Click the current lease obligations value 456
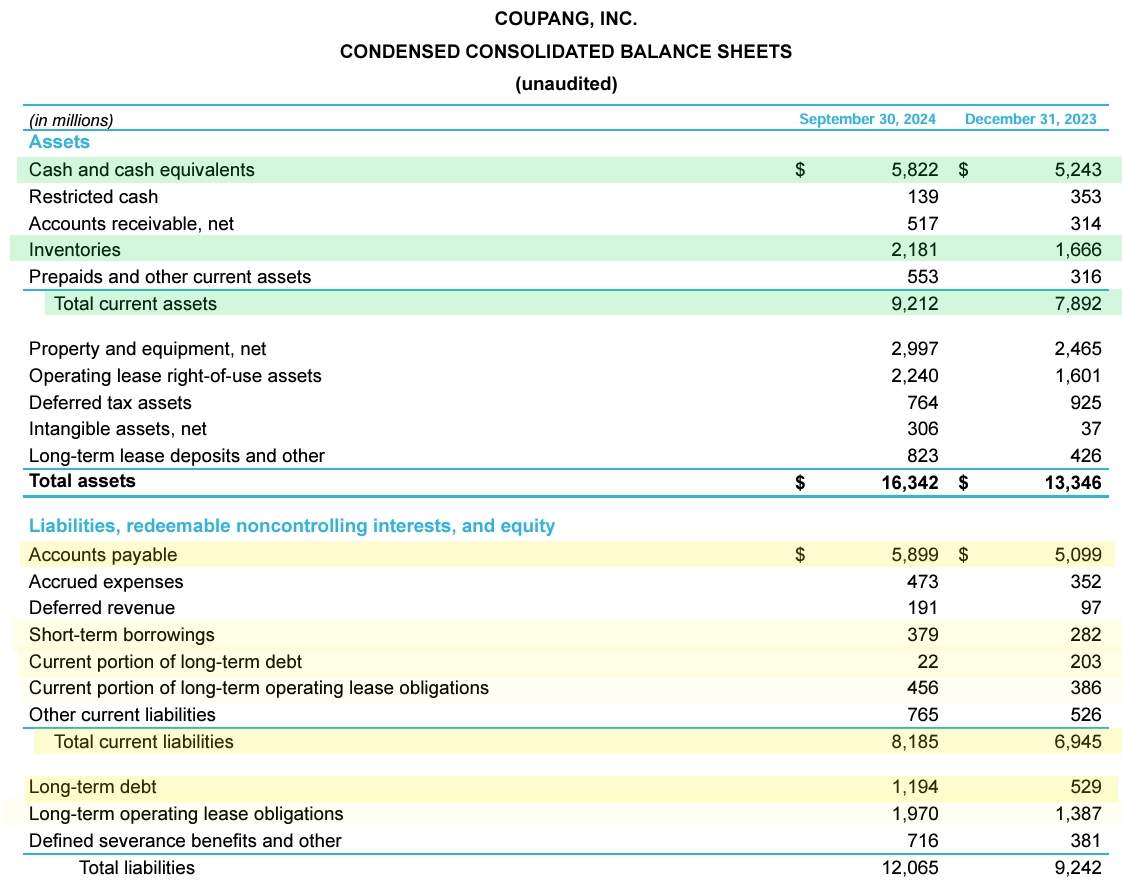 (922, 688)
